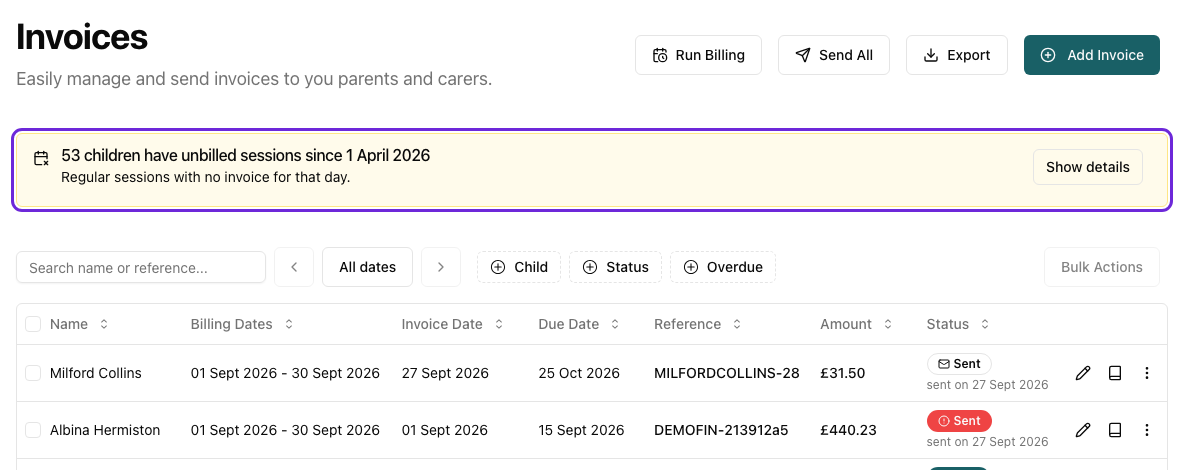Add an Overdue filter
Image resolution: width=1184 pixels, height=470 pixels.
click(x=723, y=267)
